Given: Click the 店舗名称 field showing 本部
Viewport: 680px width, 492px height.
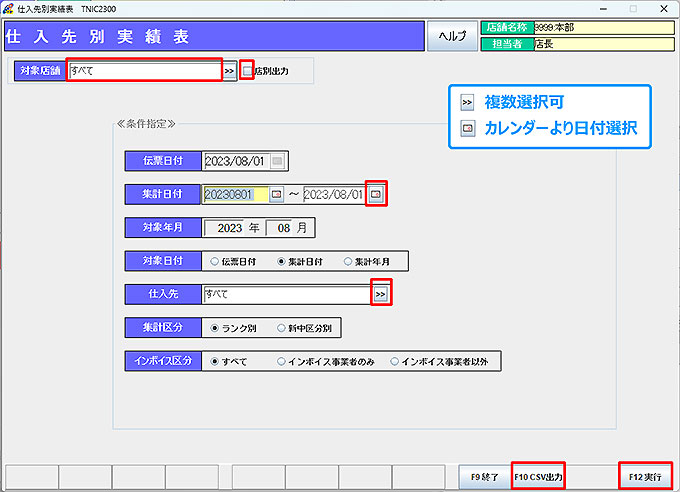Looking at the screenshot, I should click(x=604, y=28).
